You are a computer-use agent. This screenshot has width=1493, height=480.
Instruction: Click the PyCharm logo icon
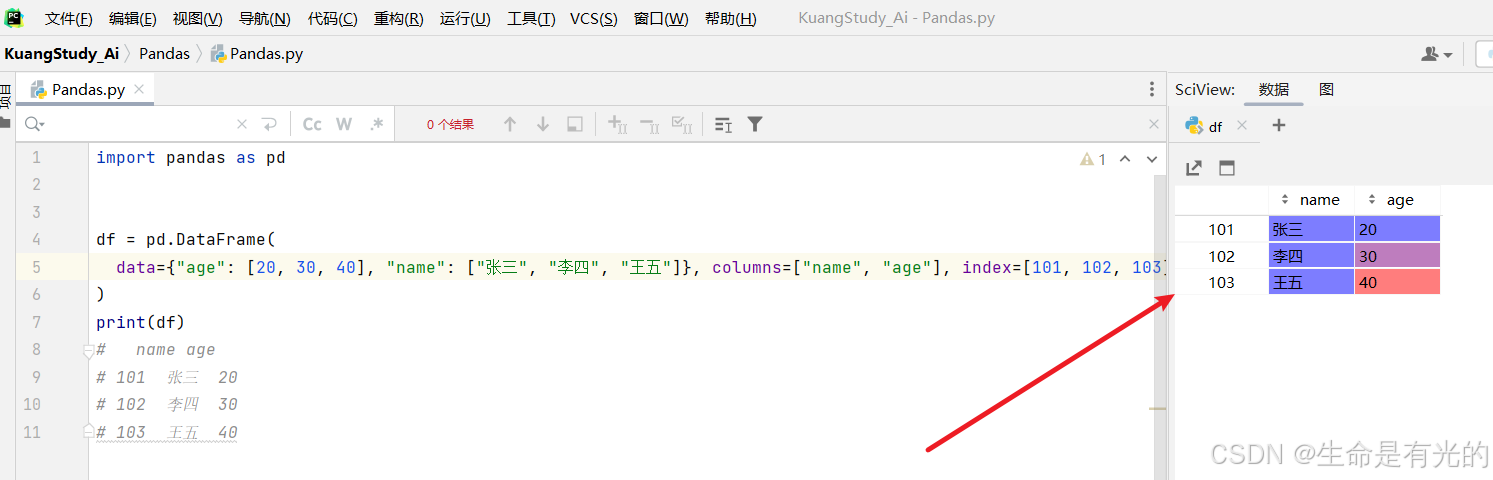14,17
